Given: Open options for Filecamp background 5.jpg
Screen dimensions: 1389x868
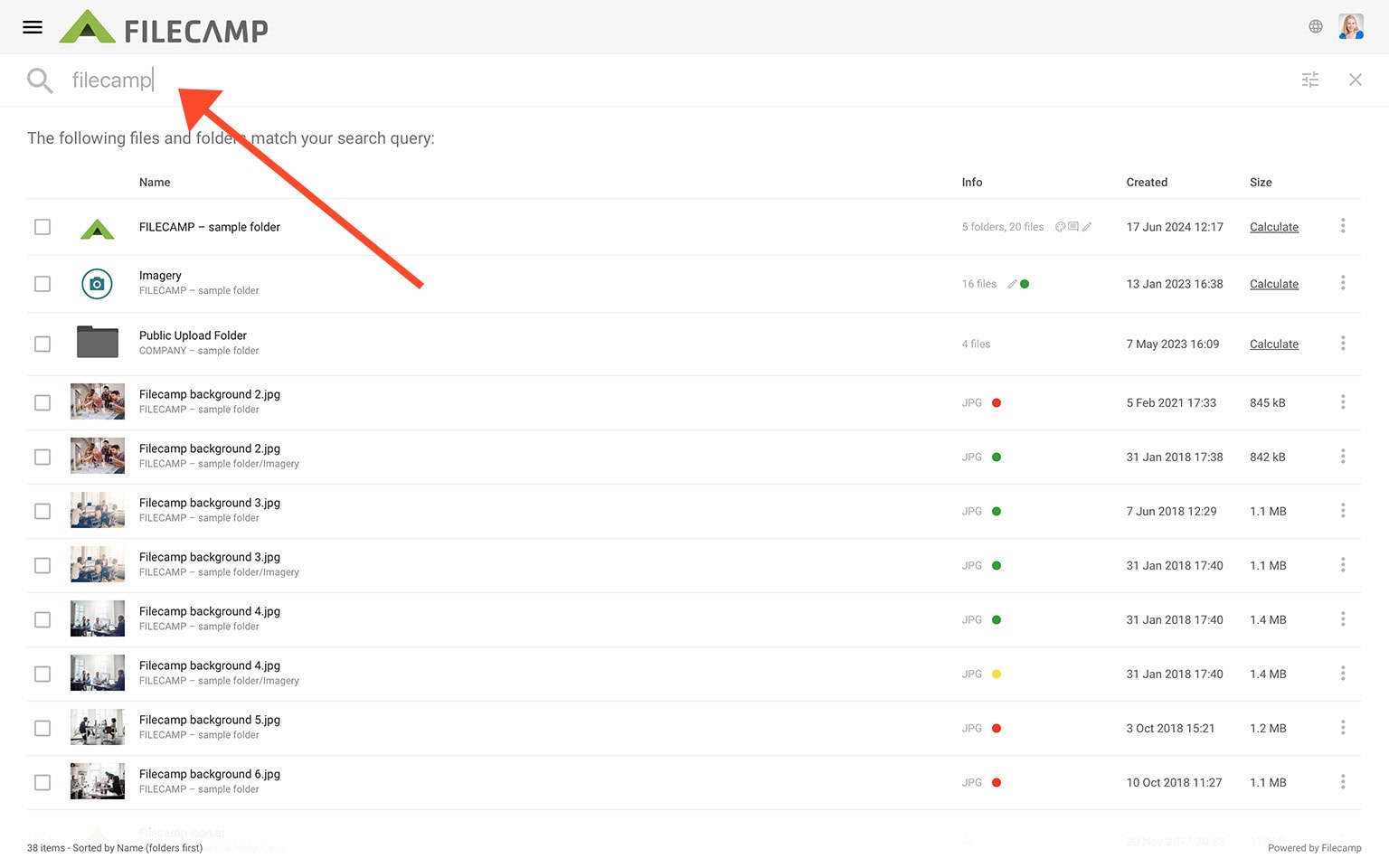Looking at the screenshot, I should click(x=1343, y=727).
